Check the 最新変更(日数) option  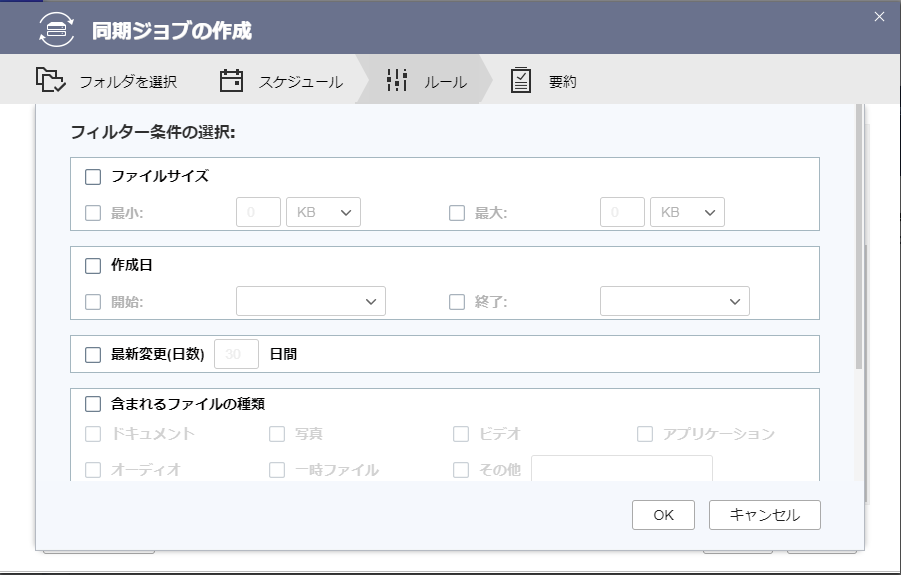93,354
